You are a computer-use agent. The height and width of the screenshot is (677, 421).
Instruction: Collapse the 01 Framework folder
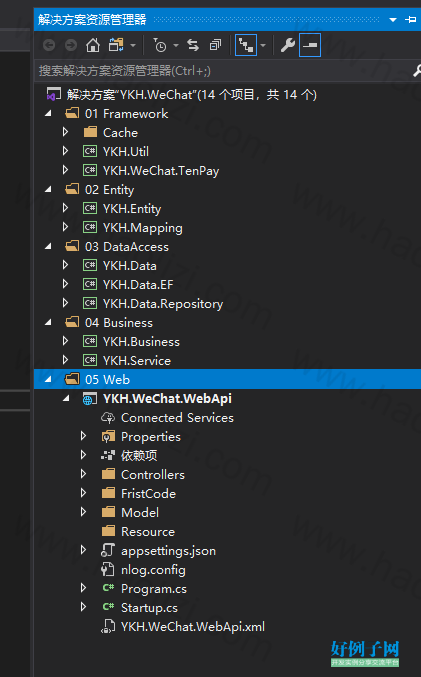(48, 114)
